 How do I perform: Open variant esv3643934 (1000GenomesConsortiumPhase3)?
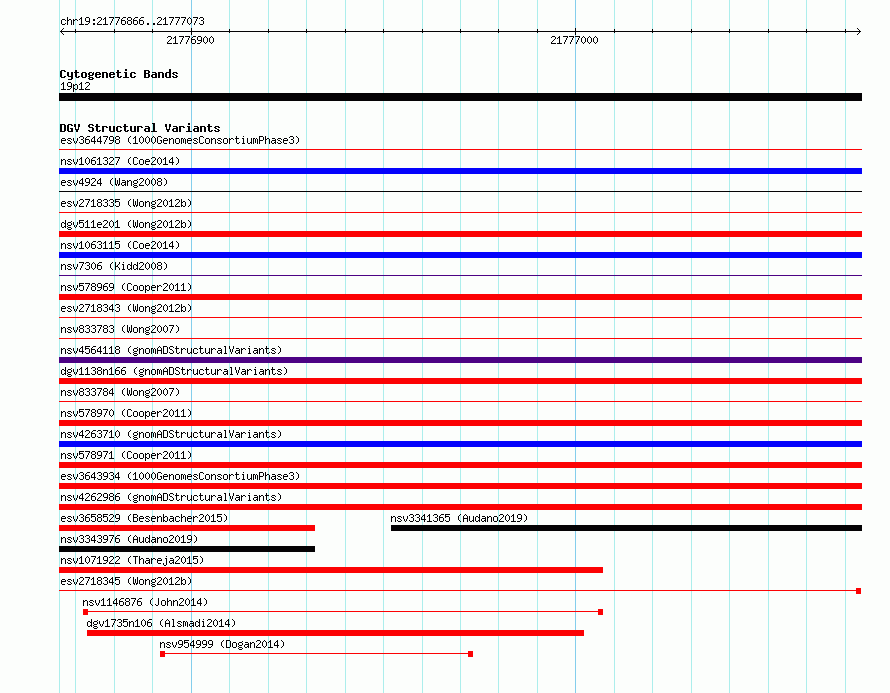coord(180,476)
